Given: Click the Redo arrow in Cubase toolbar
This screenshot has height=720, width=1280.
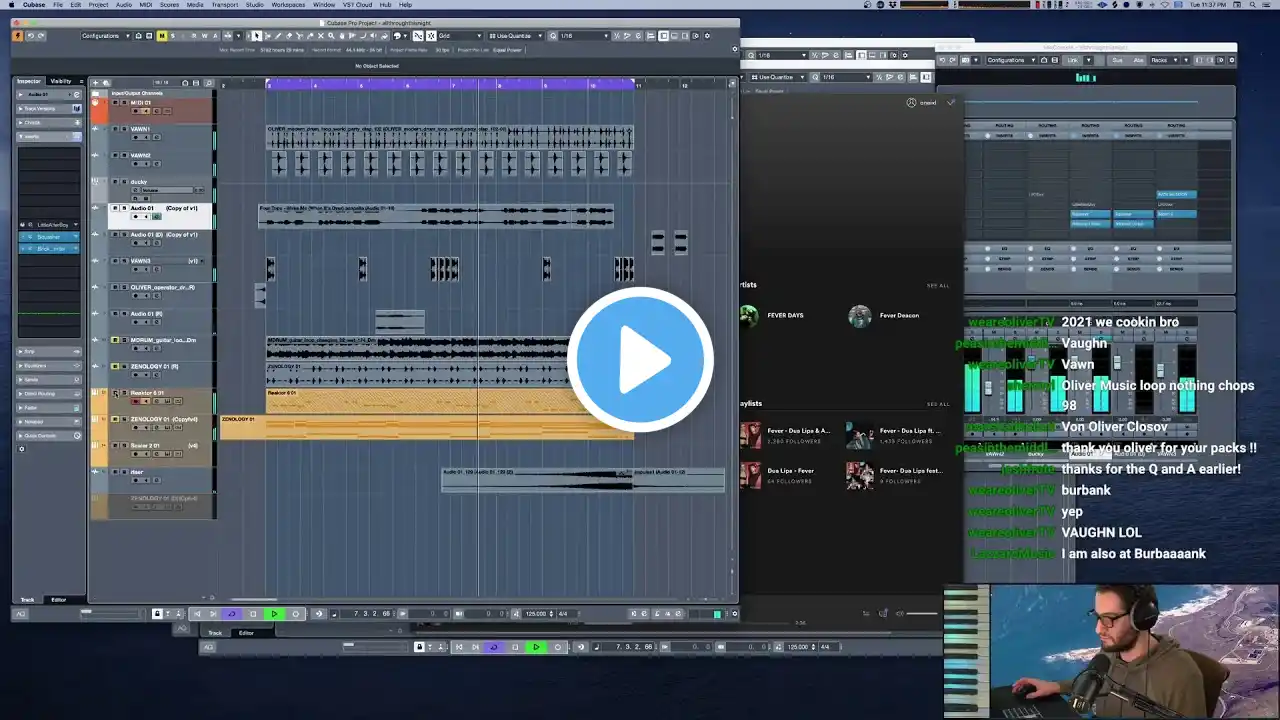Looking at the screenshot, I should click(41, 36).
